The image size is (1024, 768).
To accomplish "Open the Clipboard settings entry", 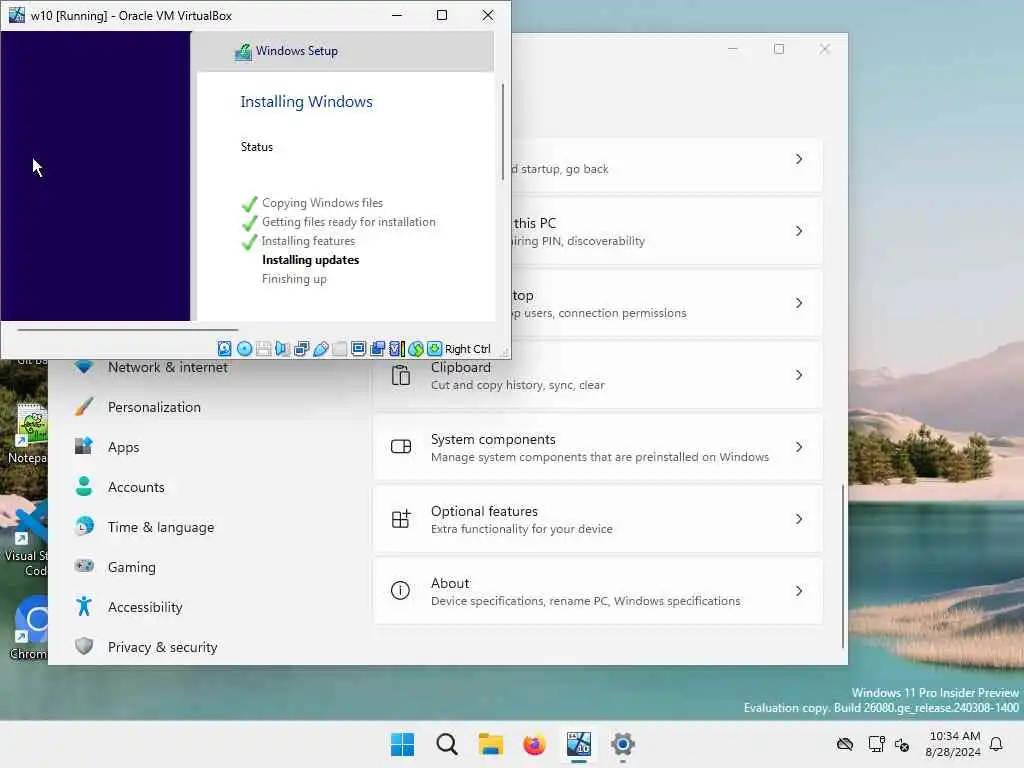I will coord(598,376).
